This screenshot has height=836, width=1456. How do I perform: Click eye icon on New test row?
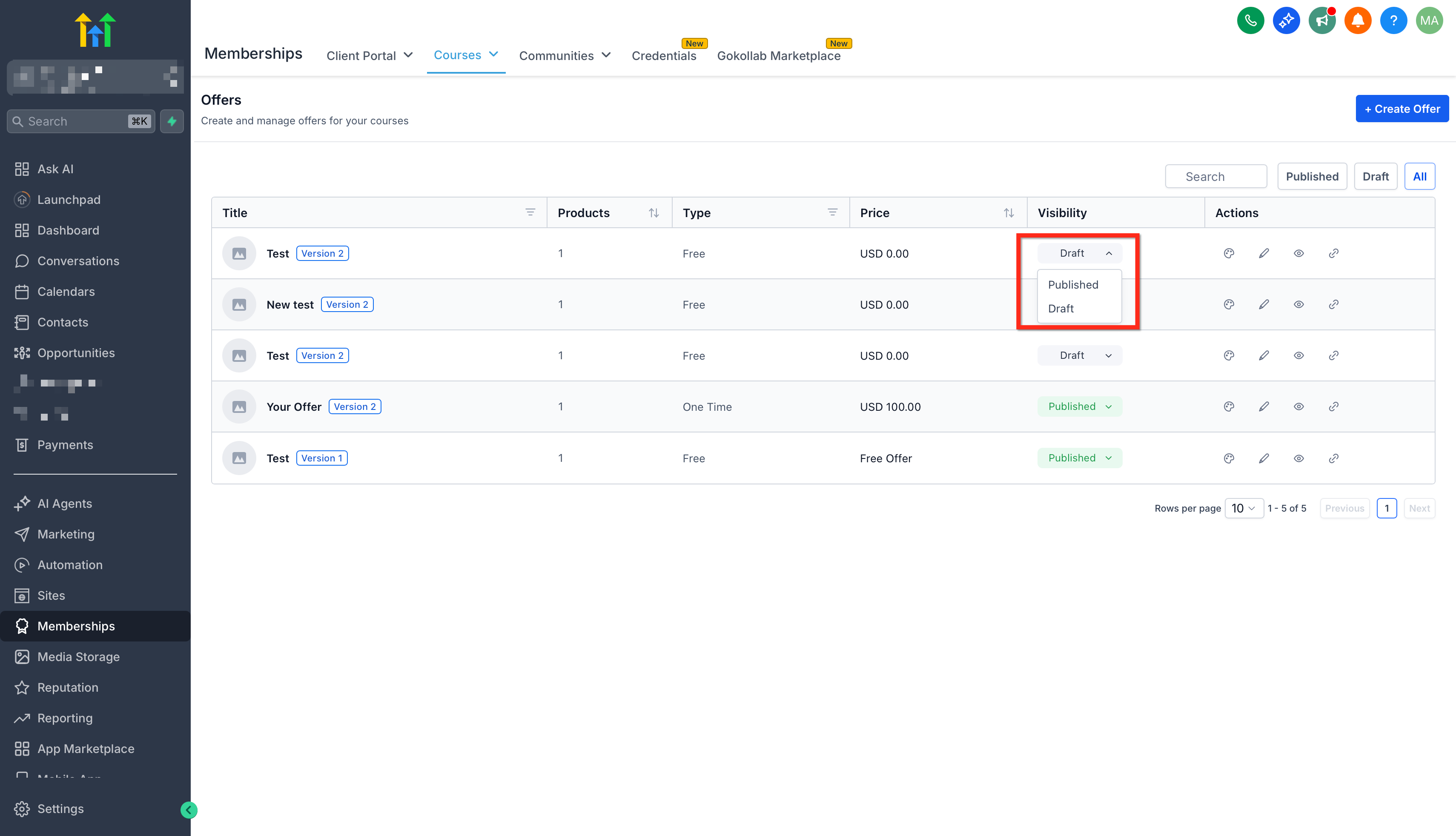pyautogui.click(x=1298, y=304)
